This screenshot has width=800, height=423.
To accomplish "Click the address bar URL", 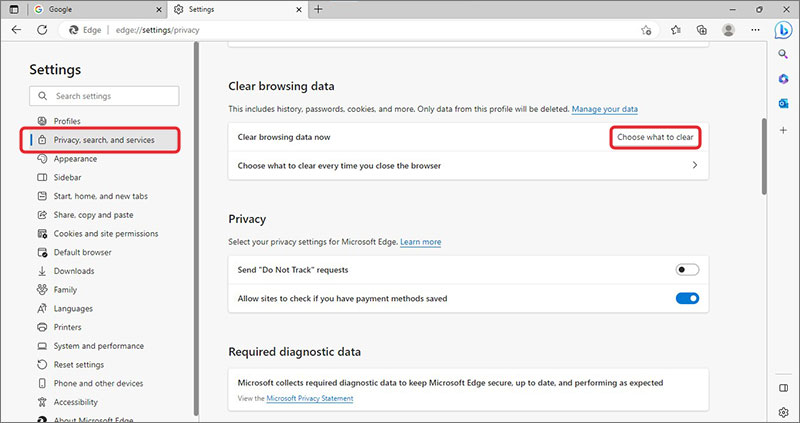I will pos(157,30).
